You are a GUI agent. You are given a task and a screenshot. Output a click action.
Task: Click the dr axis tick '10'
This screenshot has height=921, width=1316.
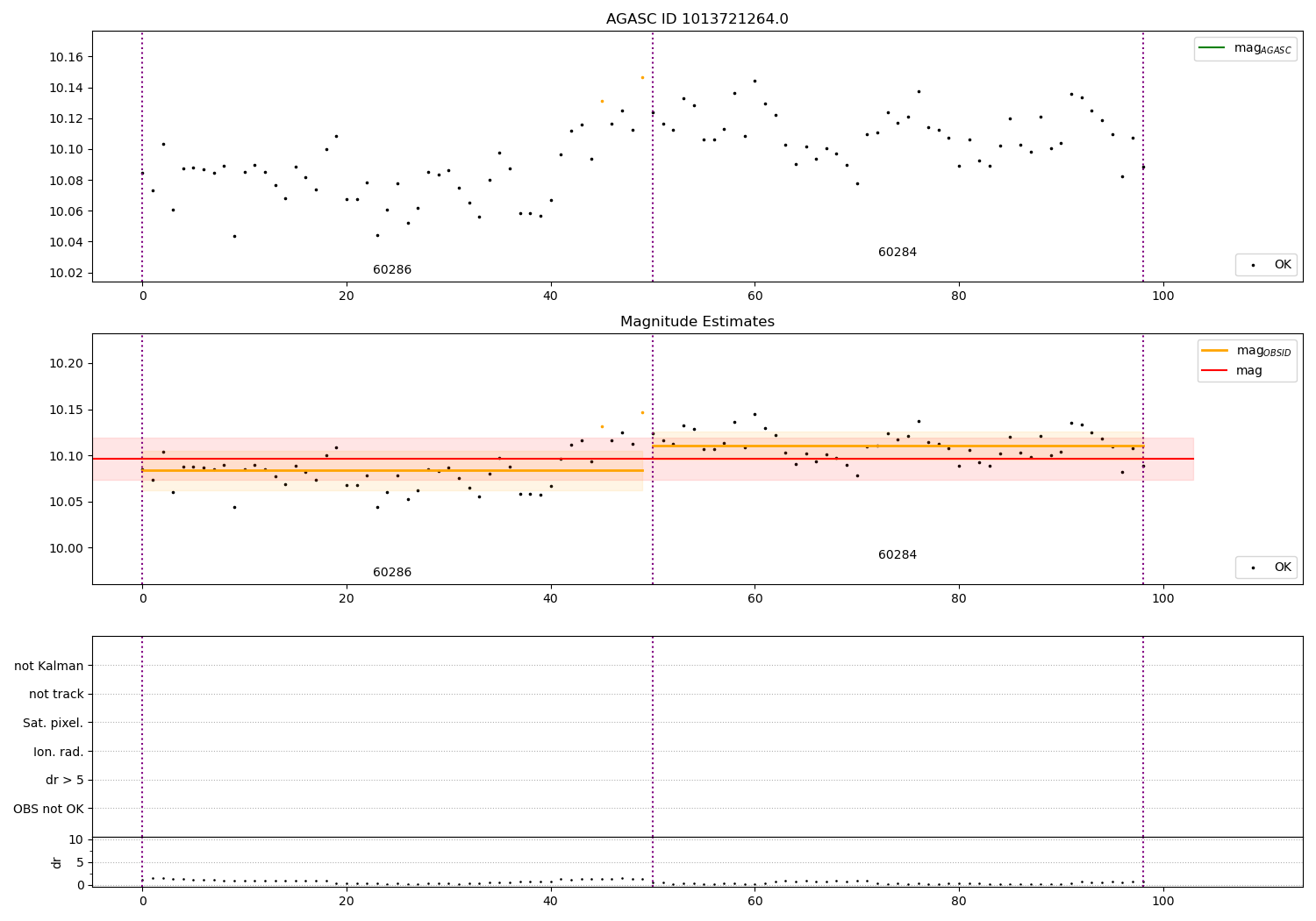tap(75, 839)
